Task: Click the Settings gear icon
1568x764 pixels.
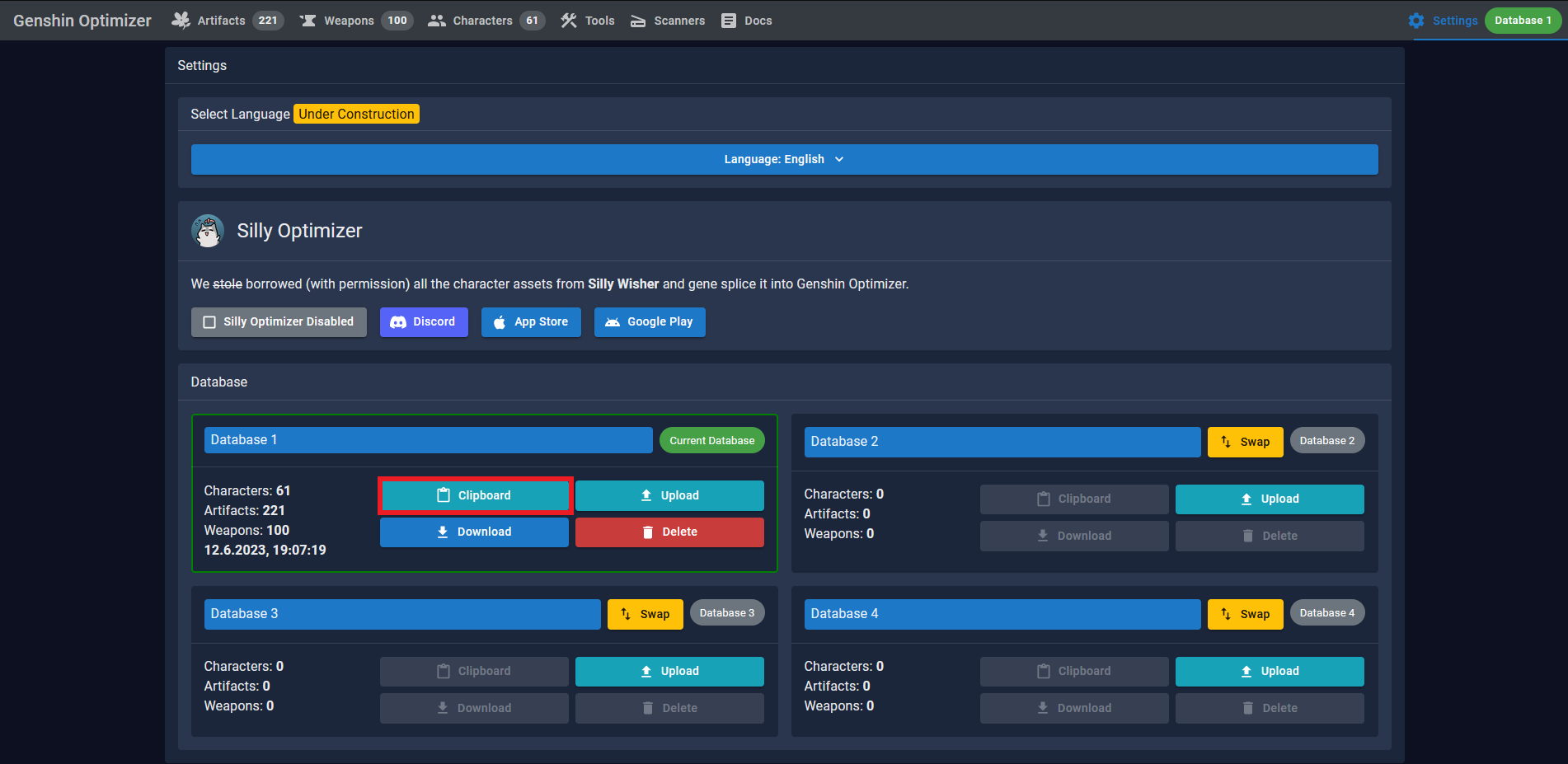Action: click(1415, 21)
